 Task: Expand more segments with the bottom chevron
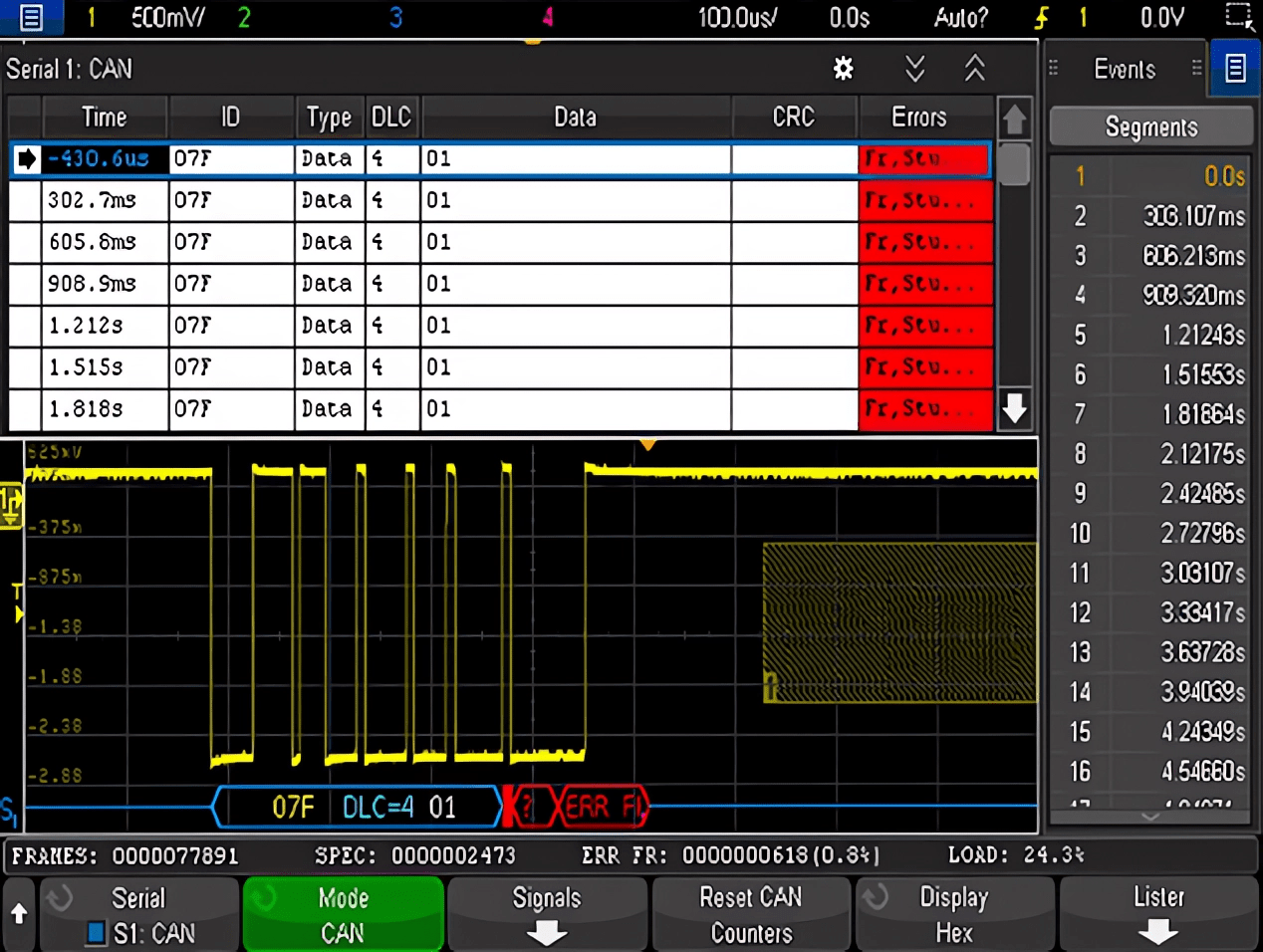point(1150,817)
